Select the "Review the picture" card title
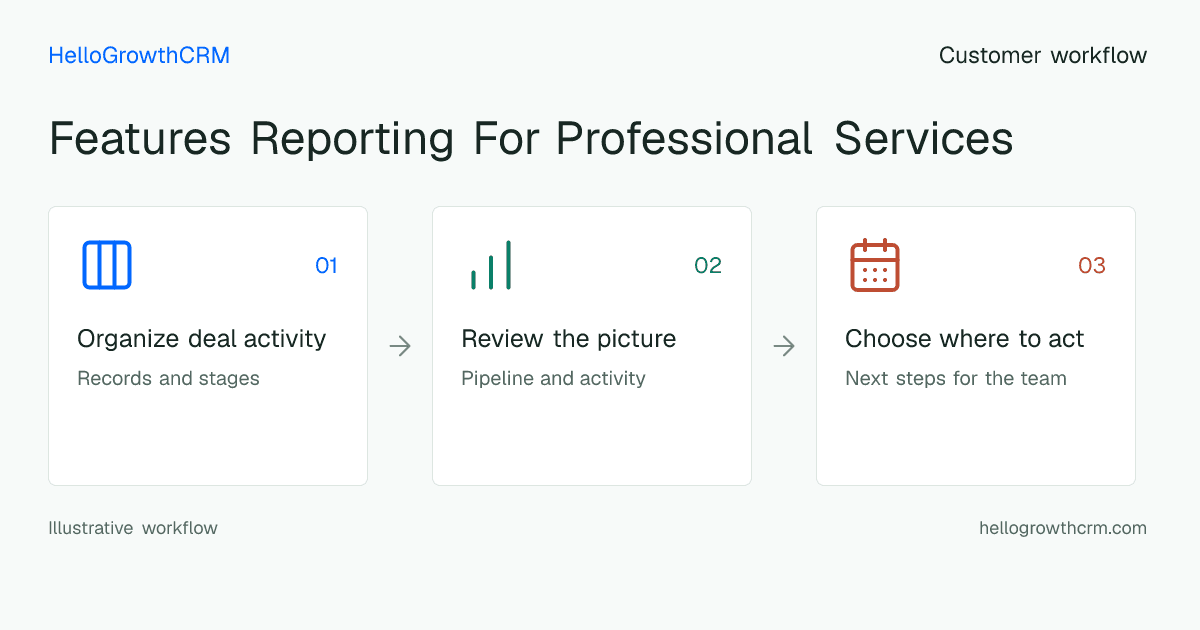This screenshot has width=1200, height=630. click(x=569, y=339)
